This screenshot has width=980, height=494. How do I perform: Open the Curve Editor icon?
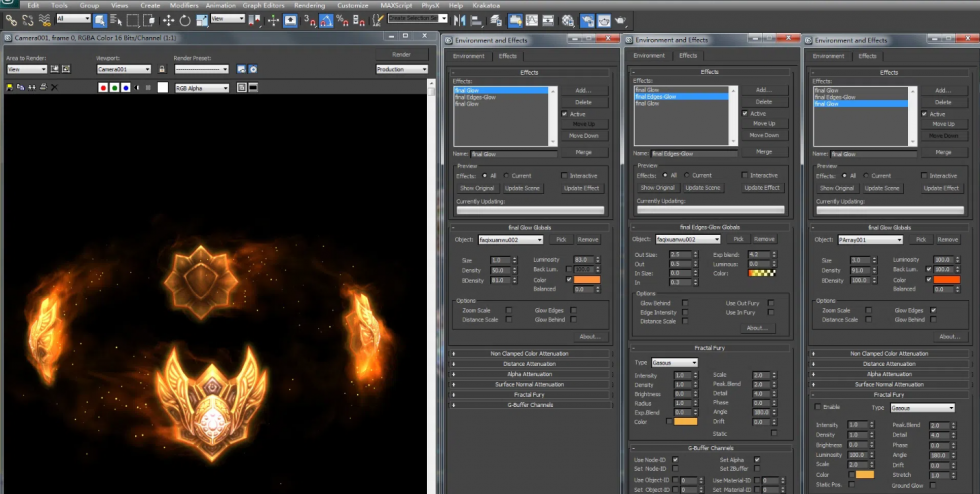532,20
